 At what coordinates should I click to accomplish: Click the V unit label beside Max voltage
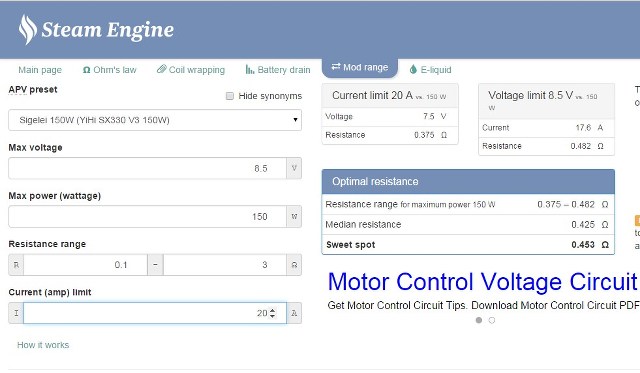(294, 168)
